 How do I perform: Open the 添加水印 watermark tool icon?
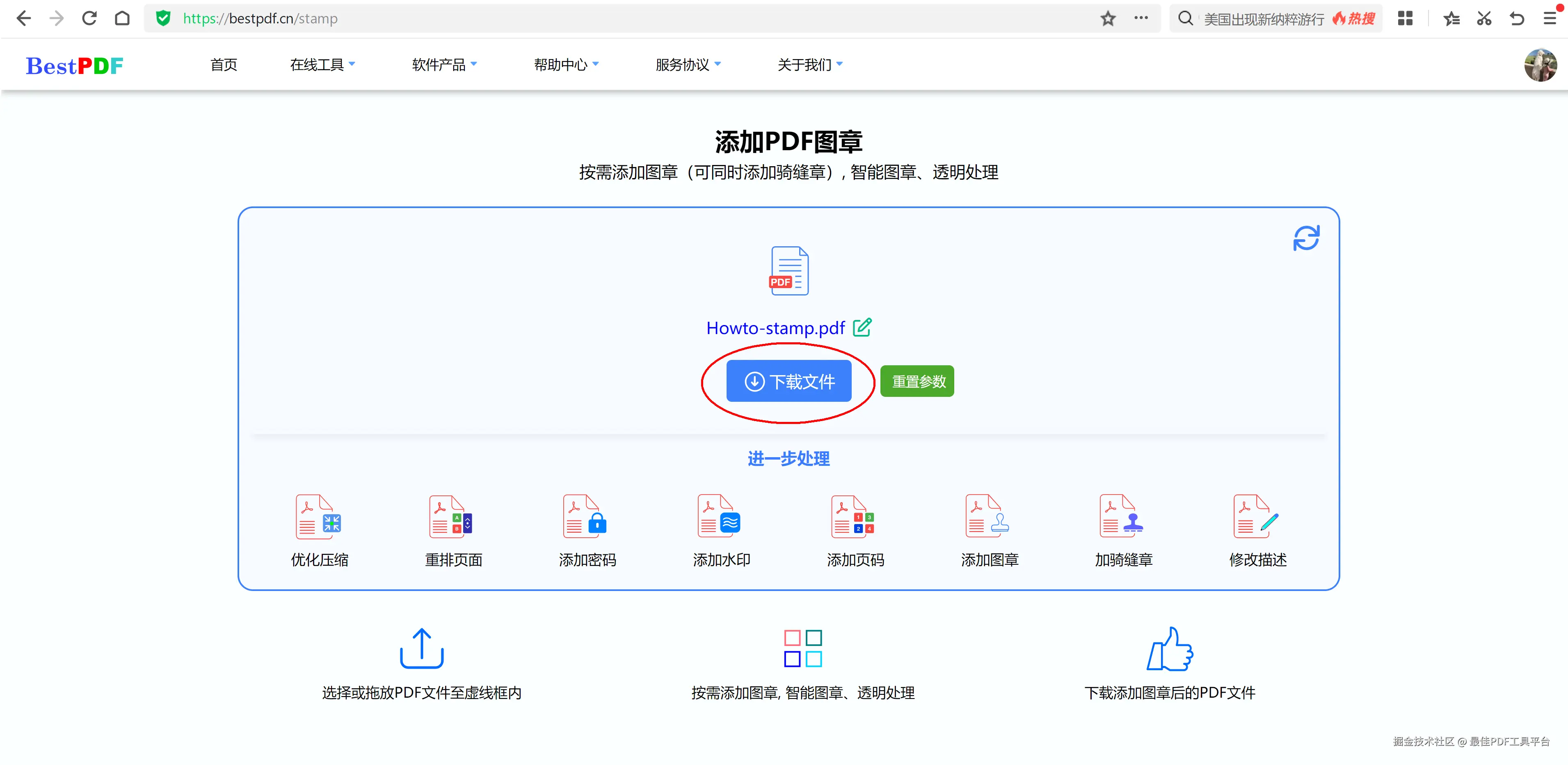tap(720, 516)
